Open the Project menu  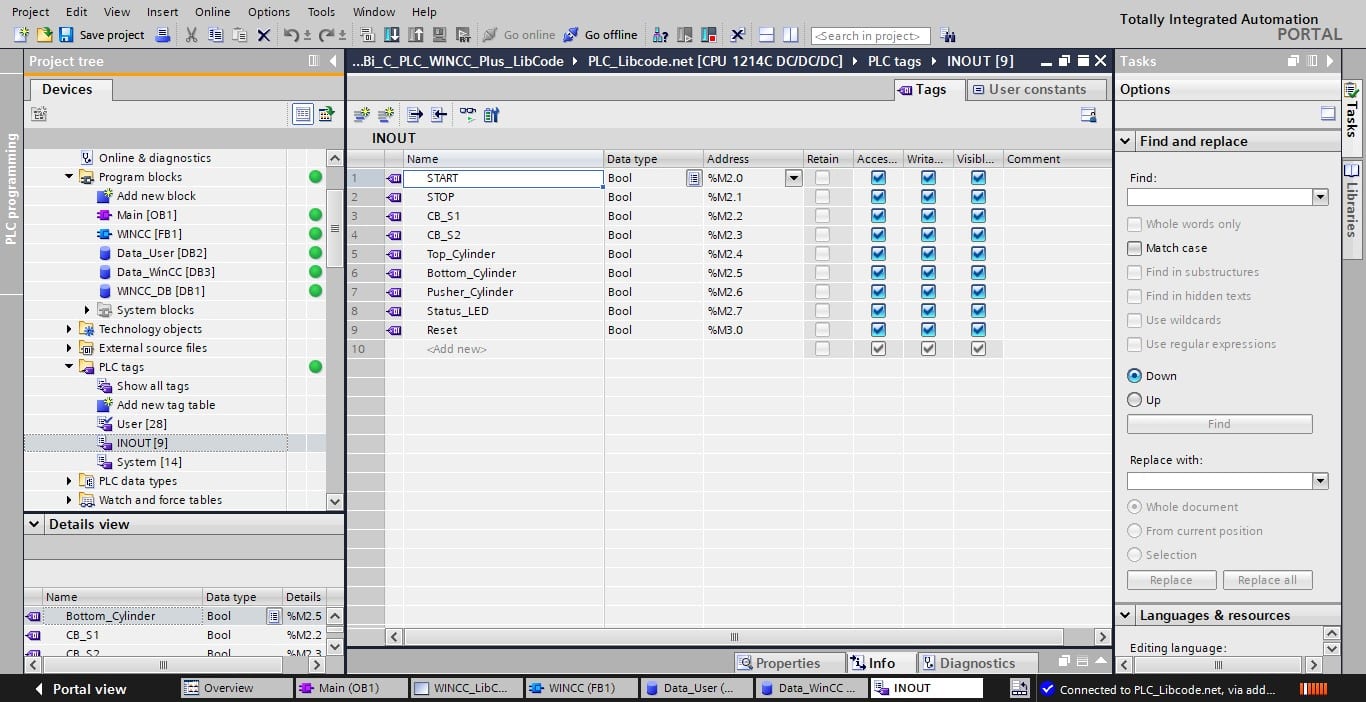coord(30,12)
